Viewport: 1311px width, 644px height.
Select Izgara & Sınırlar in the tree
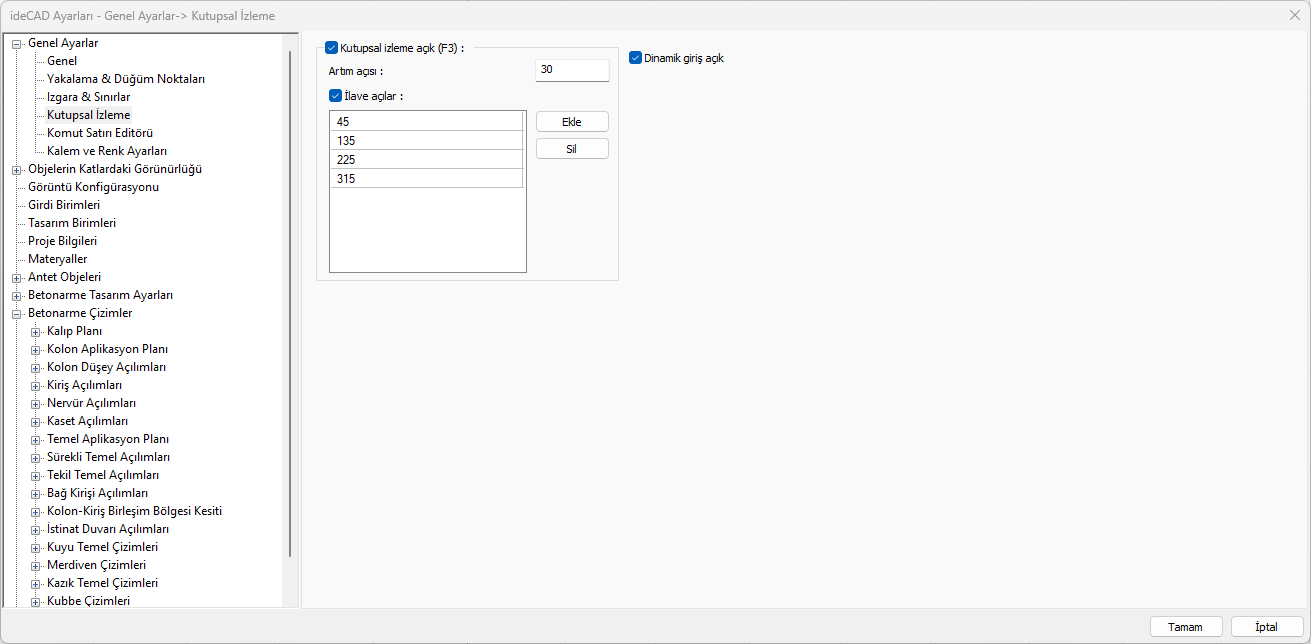(88, 97)
